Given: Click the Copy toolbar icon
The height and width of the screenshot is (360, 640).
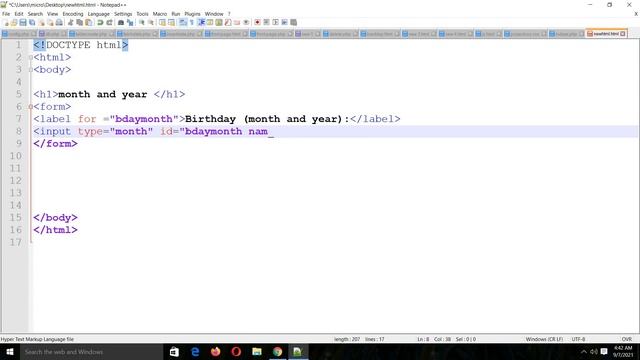Looking at the screenshot, I should click(x=80, y=22).
